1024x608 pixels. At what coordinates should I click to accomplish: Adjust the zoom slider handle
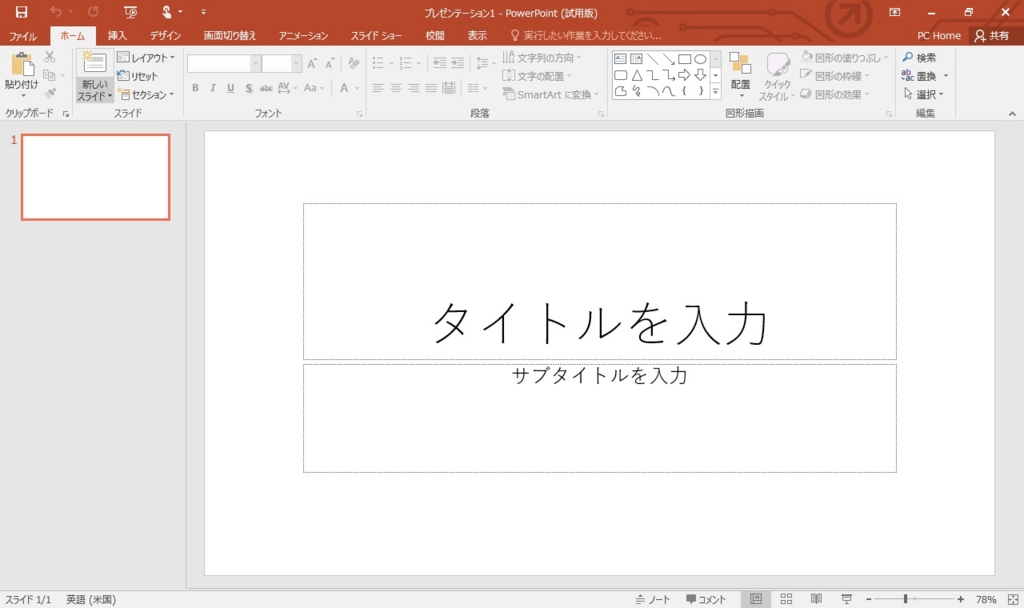tap(905, 599)
